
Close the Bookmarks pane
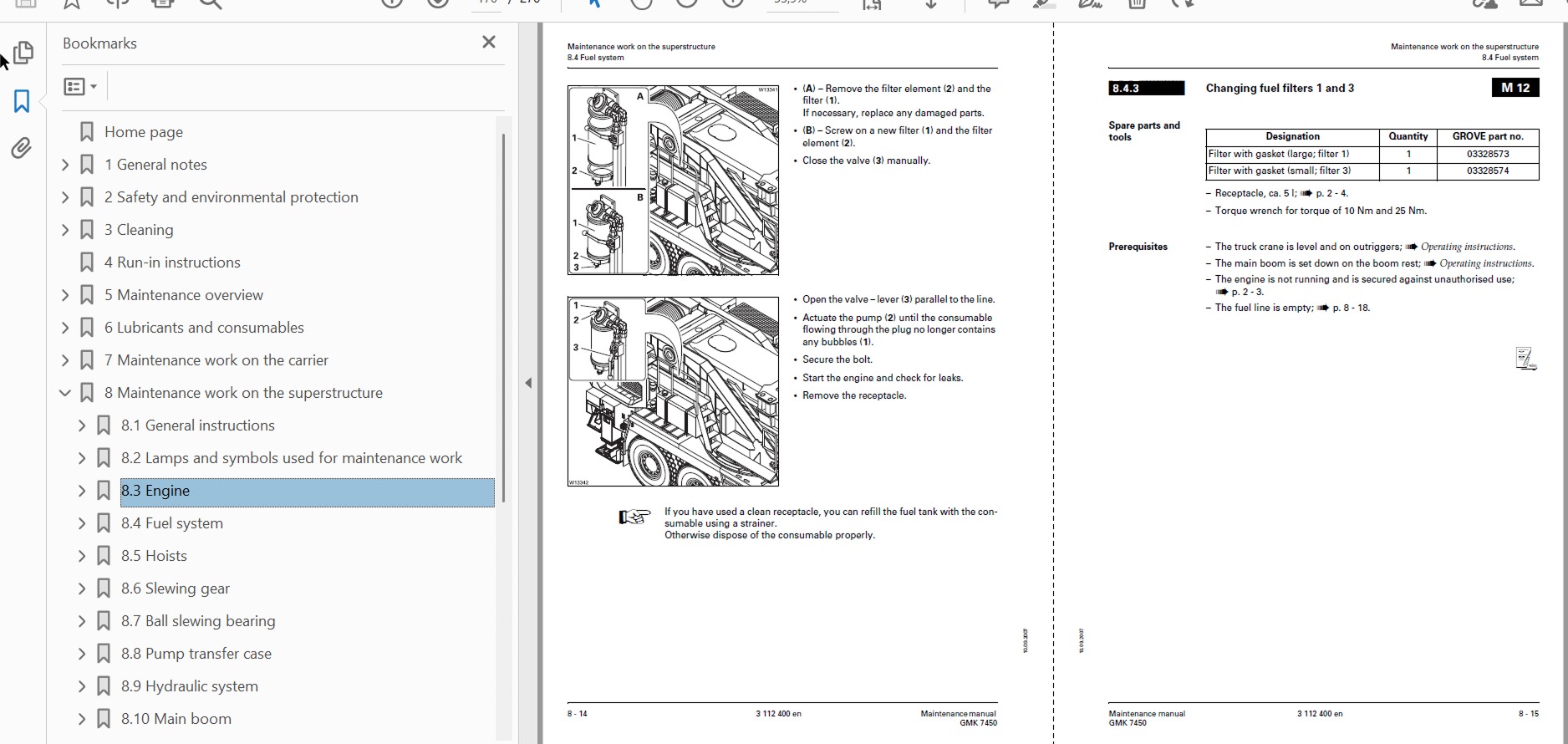point(489,42)
